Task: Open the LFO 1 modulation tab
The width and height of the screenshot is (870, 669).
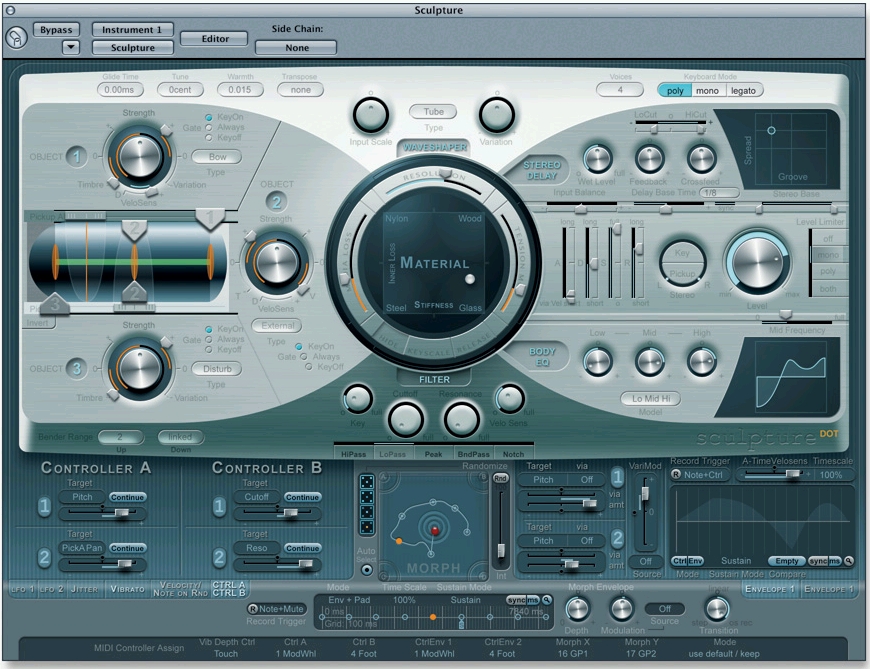Action: [x=22, y=589]
